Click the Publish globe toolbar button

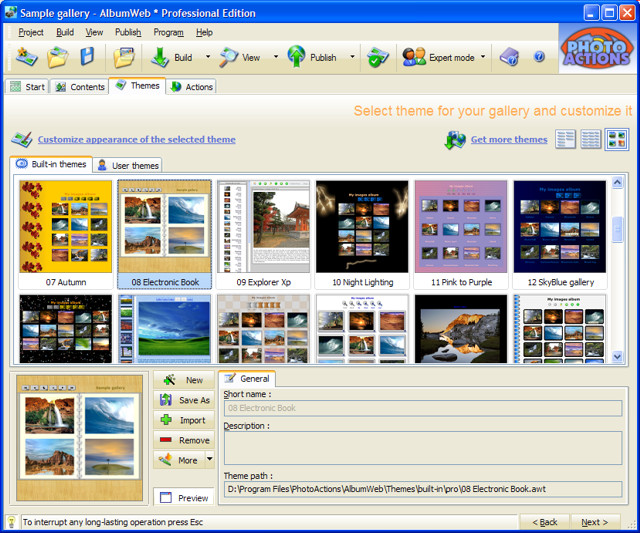(312, 57)
